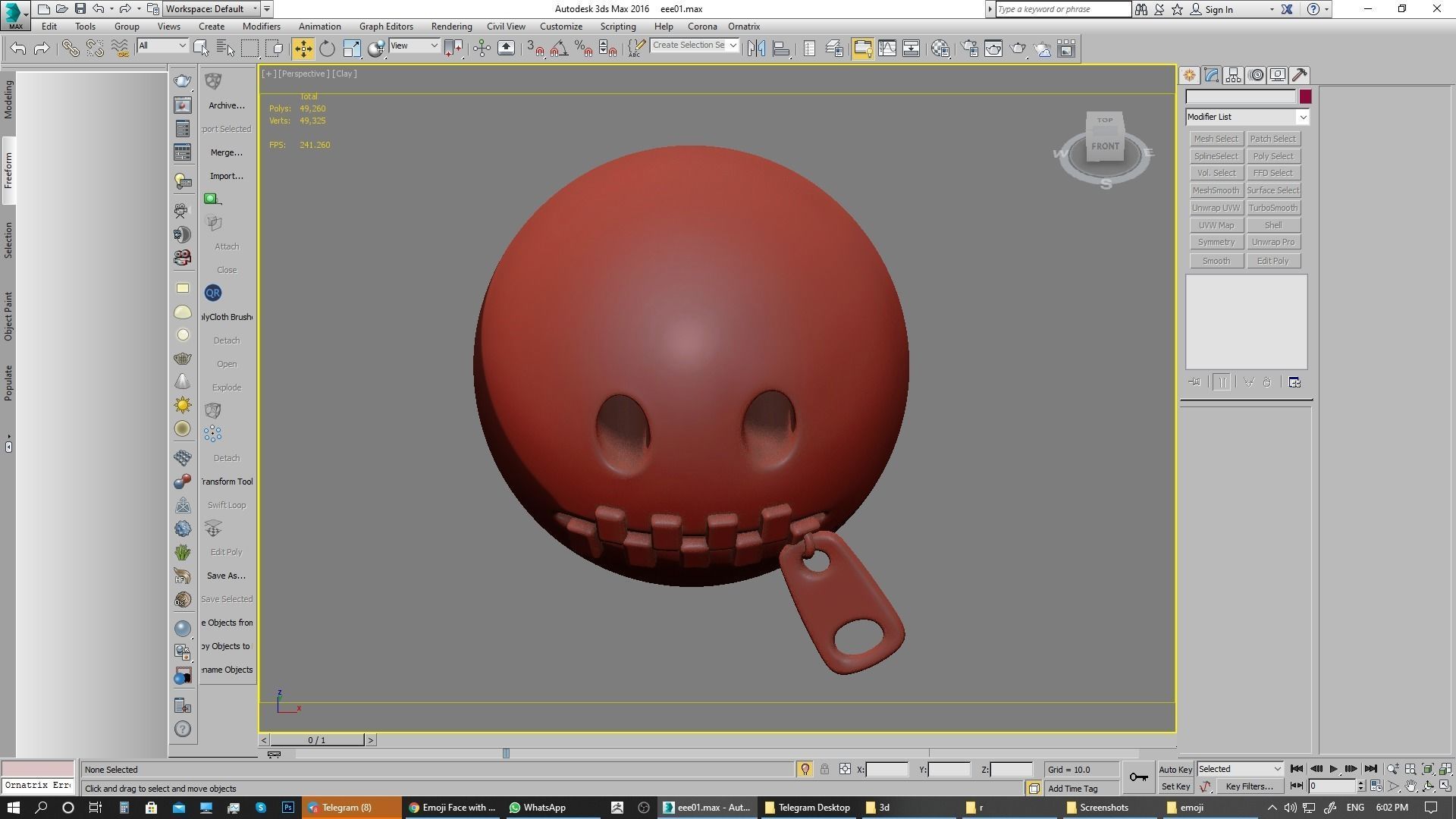Click the Bind to Space Warp icon

coord(120,49)
